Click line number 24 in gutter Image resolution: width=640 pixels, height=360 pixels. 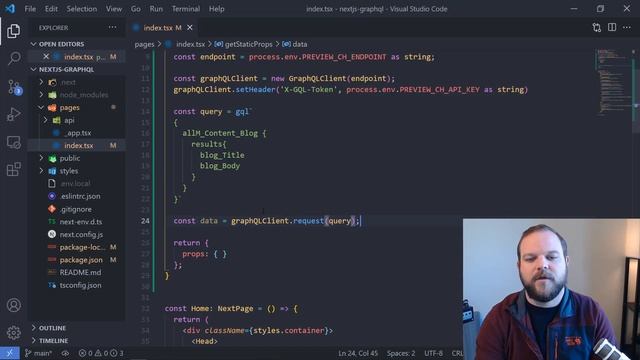(x=145, y=221)
